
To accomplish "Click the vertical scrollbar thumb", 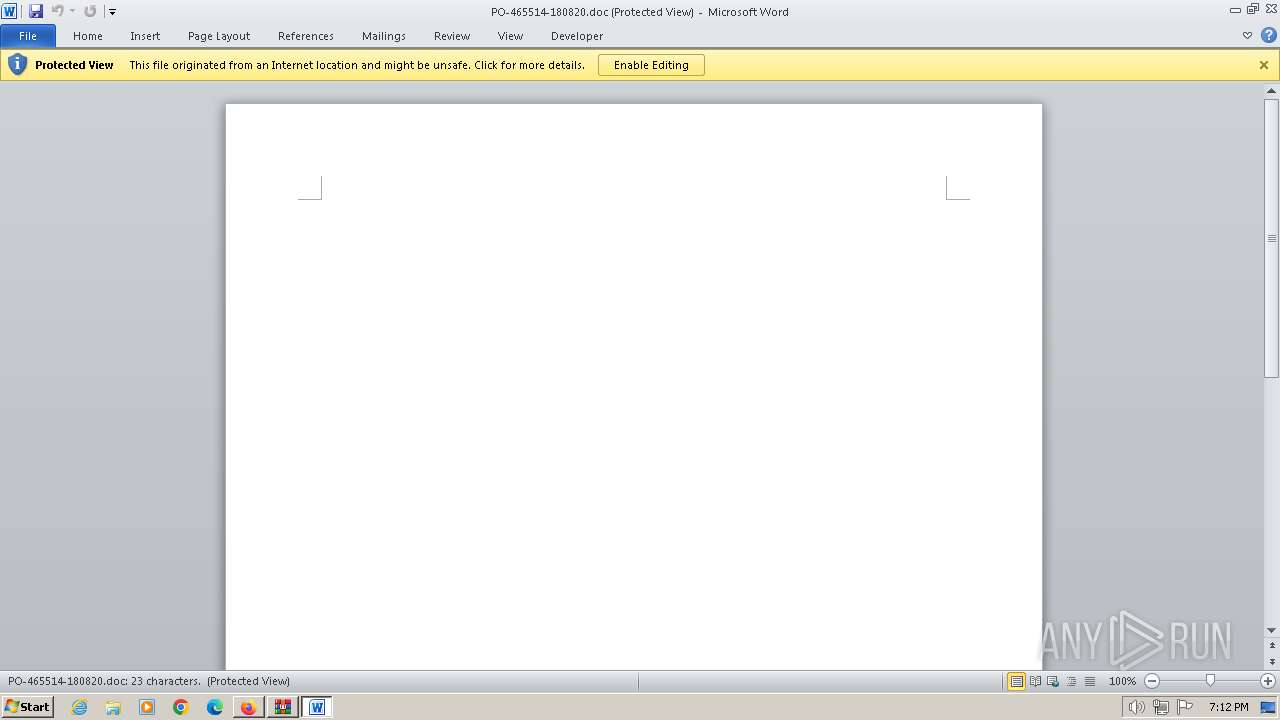I will click(1272, 238).
